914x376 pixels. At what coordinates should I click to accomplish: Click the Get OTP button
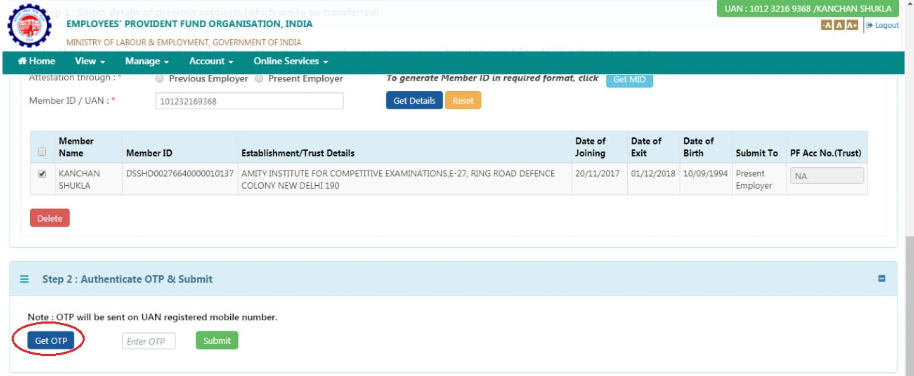point(51,341)
